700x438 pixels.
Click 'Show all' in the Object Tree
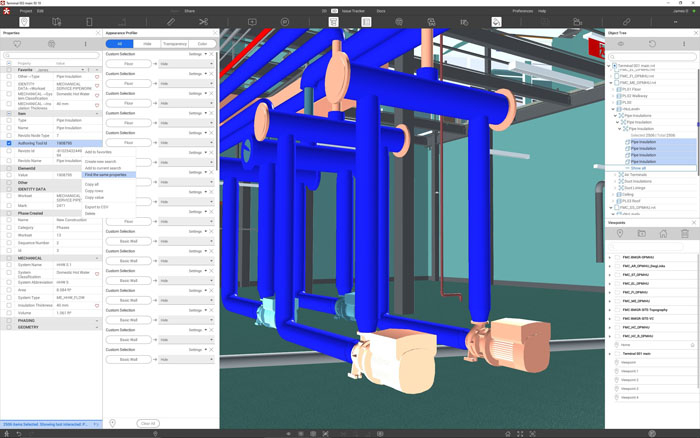637,168
